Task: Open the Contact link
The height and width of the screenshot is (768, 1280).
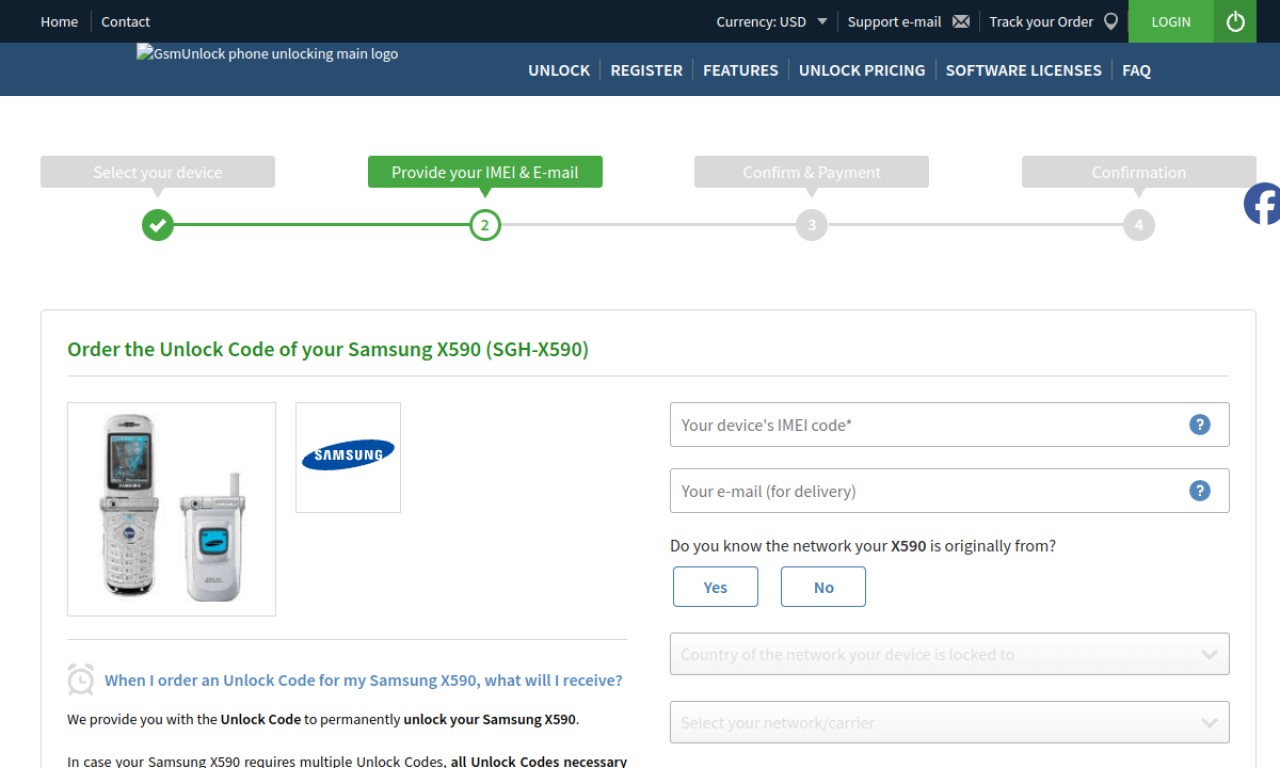Action: [125, 21]
